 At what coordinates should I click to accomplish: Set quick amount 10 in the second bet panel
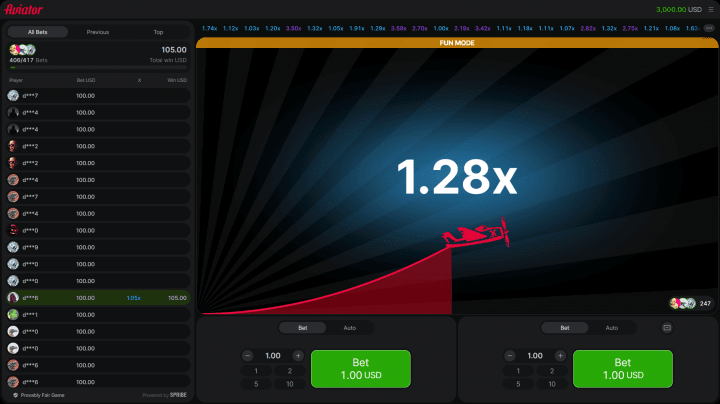pyautogui.click(x=552, y=384)
